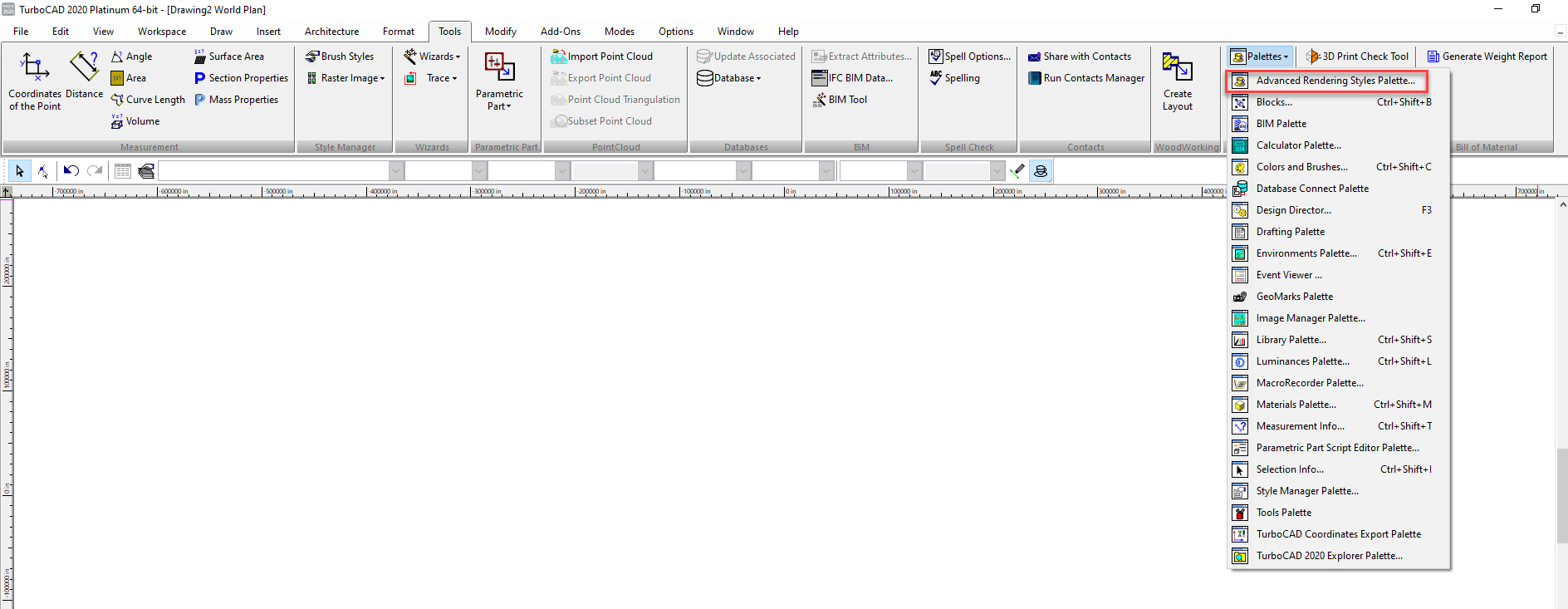Image resolution: width=1568 pixels, height=609 pixels.
Task: Open the second toolbar combo box arrow
Action: coord(479,171)
